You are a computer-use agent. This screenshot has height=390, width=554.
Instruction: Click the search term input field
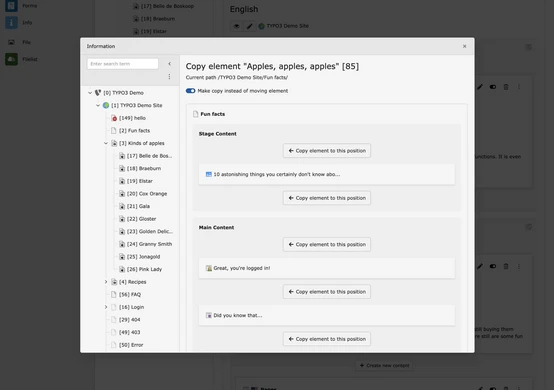(x=123, y=64)
